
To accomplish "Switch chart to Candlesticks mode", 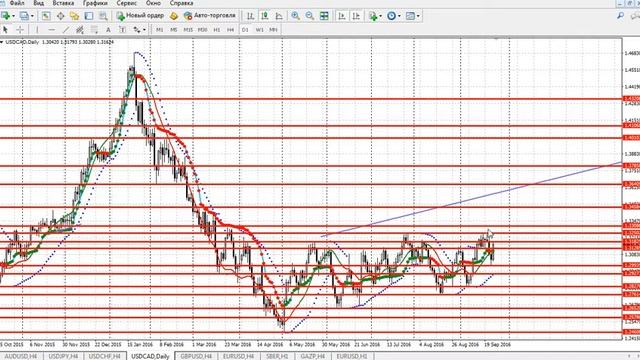I will (264, 16).
